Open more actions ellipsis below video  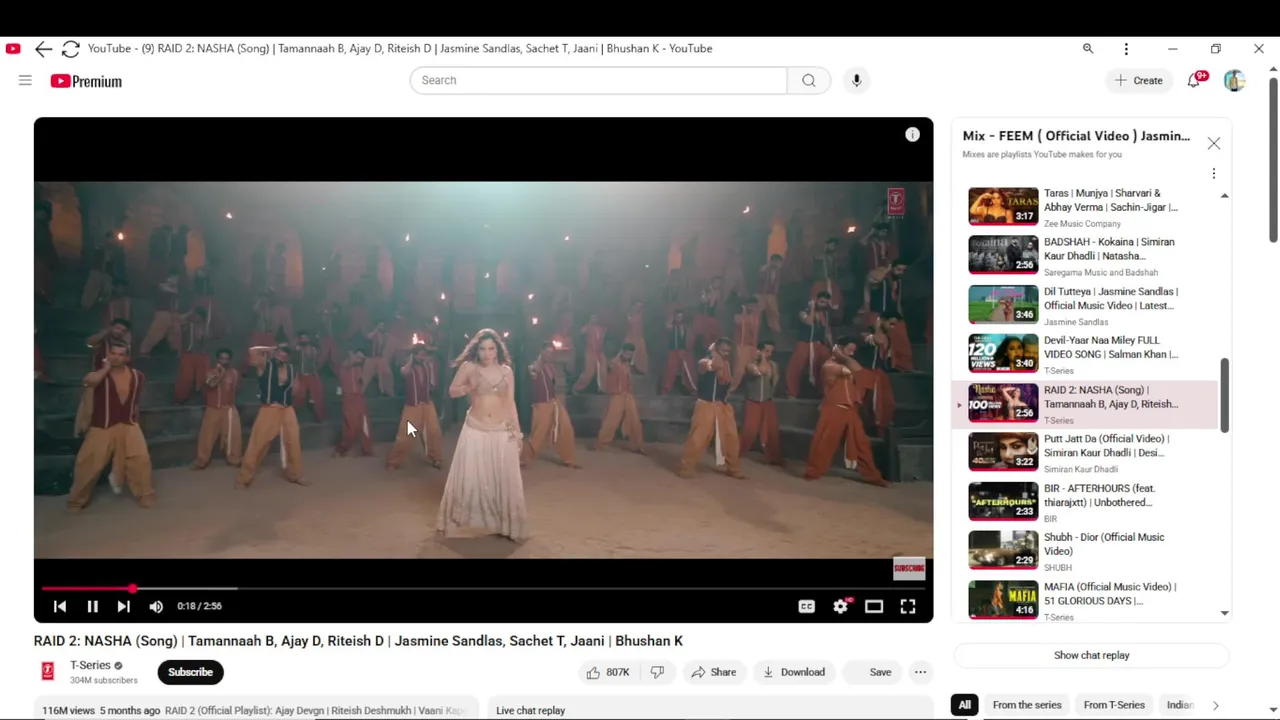click(920, 672)
